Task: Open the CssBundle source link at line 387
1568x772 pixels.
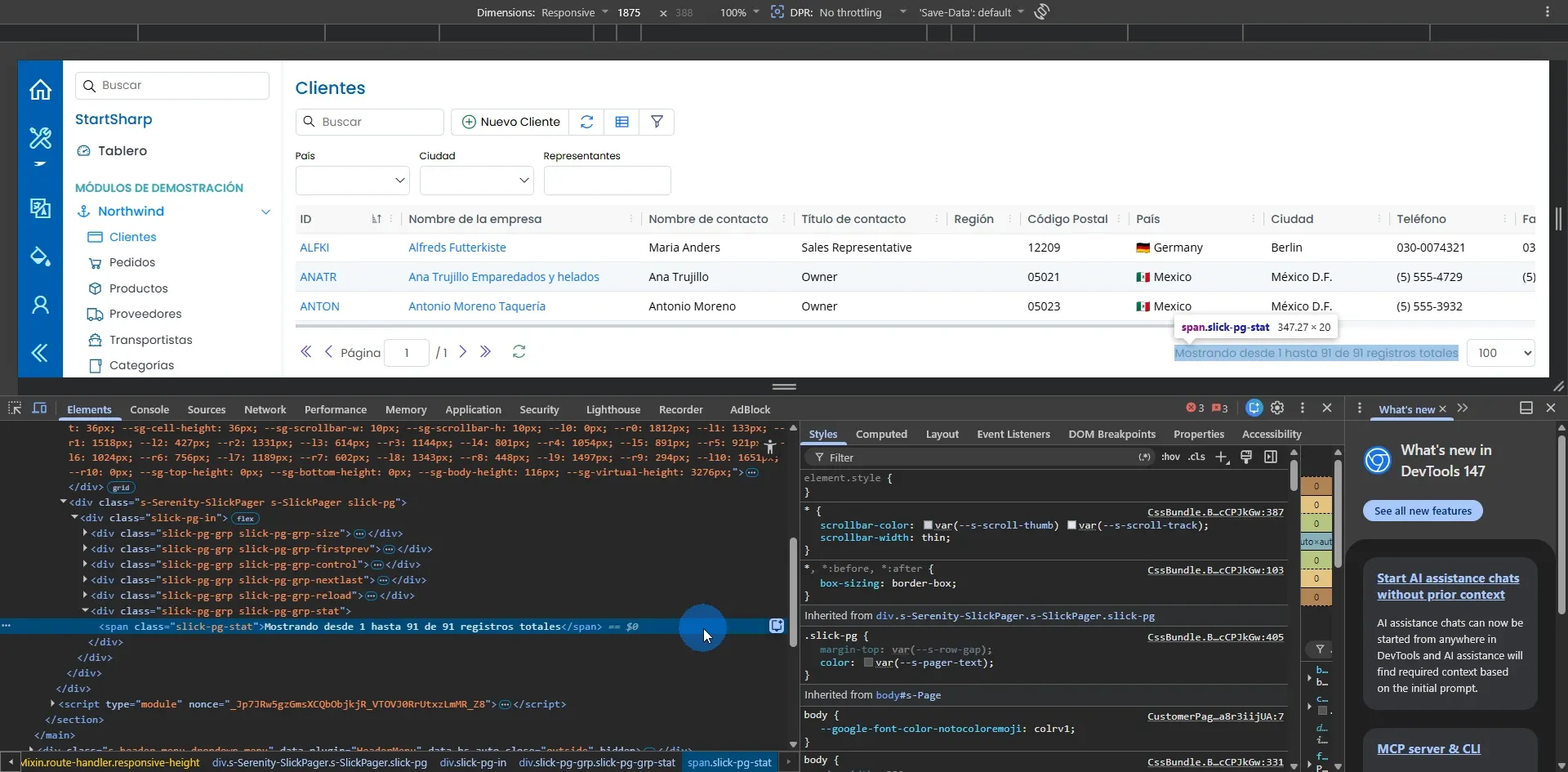Action: coord(1215,512)
